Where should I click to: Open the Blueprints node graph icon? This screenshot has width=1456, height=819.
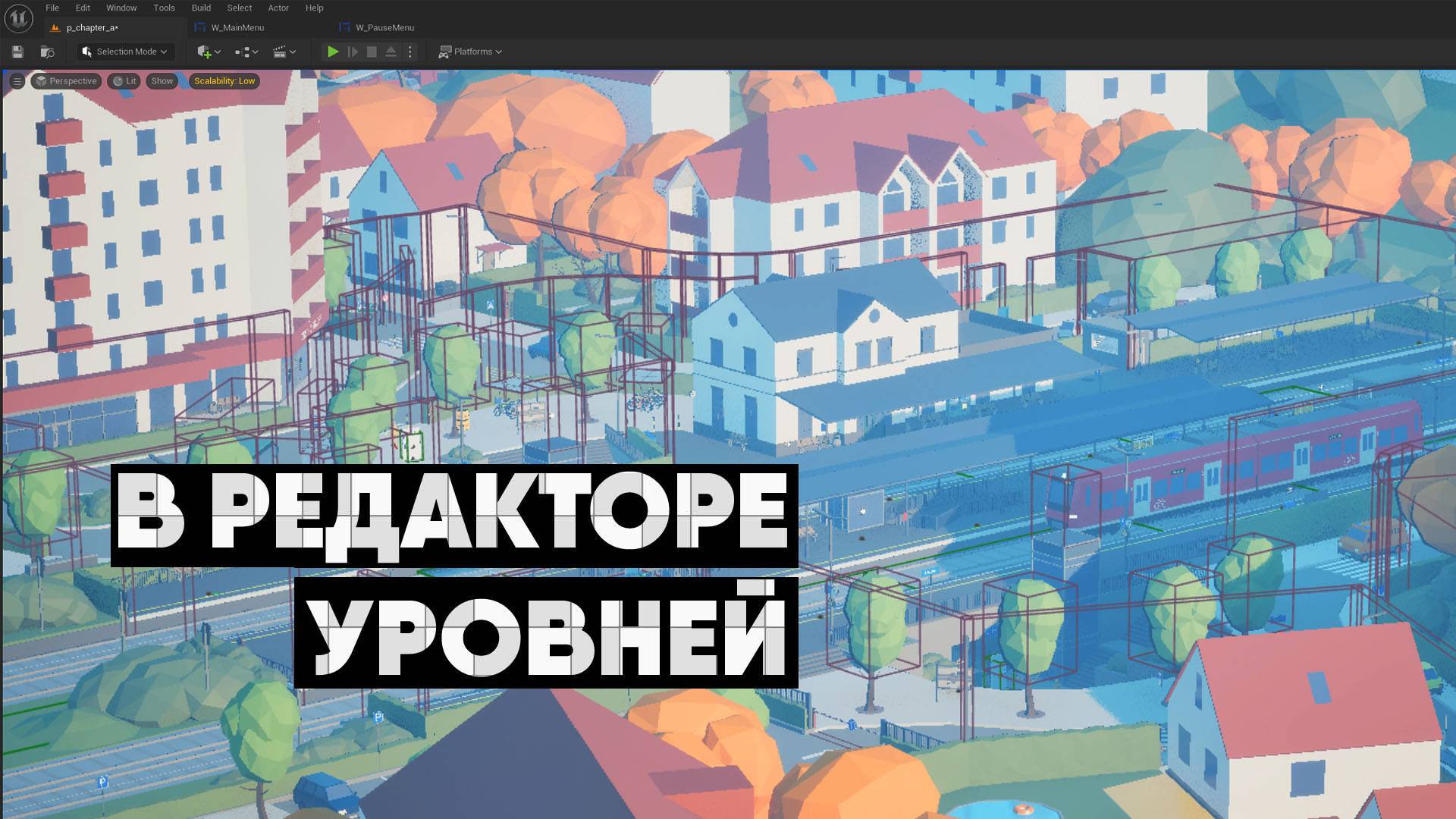coord(243,52)
